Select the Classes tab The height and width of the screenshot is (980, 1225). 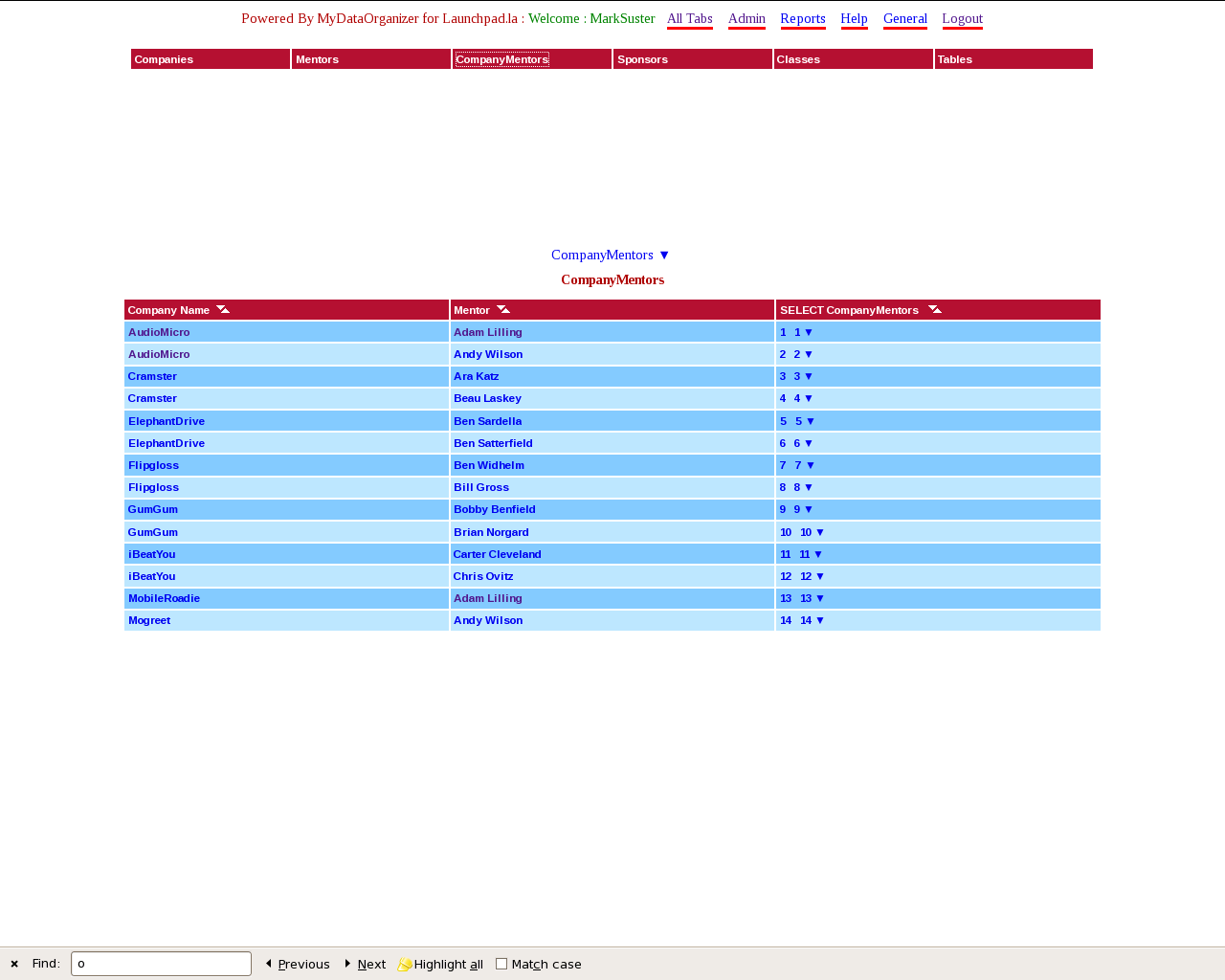click(x=798, y=59)
